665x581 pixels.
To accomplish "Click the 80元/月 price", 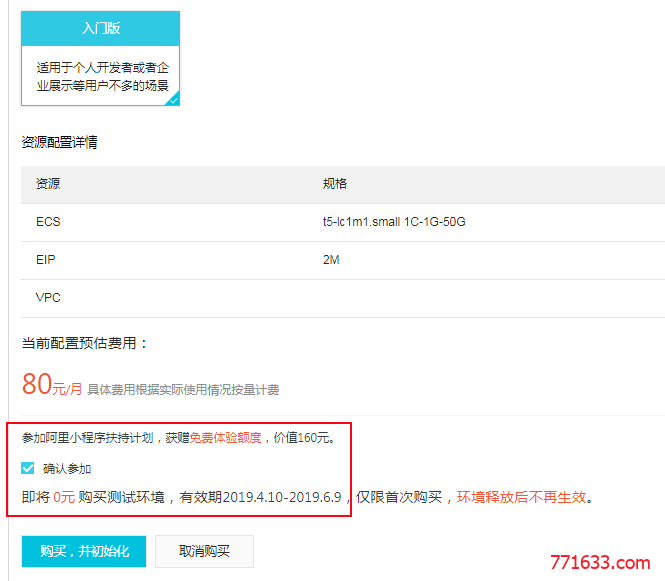I will 52,384.
